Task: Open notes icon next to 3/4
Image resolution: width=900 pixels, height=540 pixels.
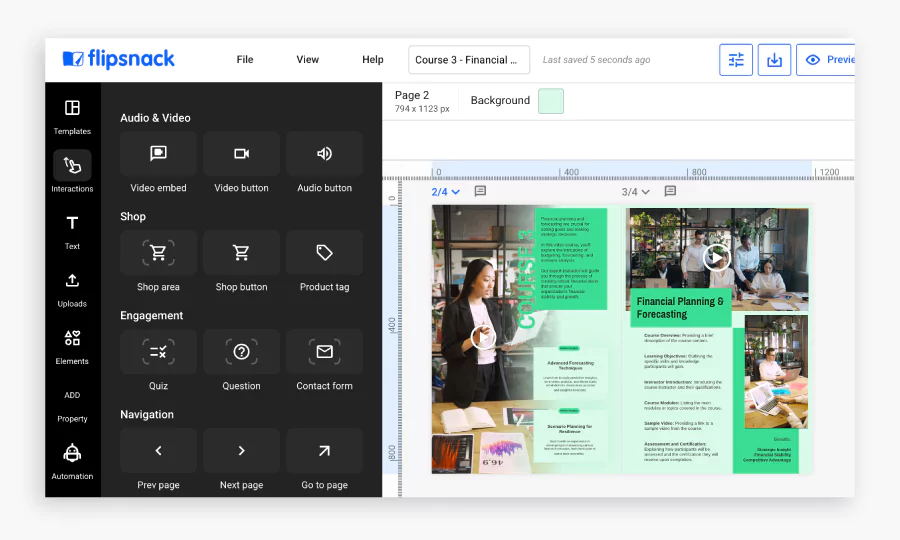Action: click(x=670, y=191)
